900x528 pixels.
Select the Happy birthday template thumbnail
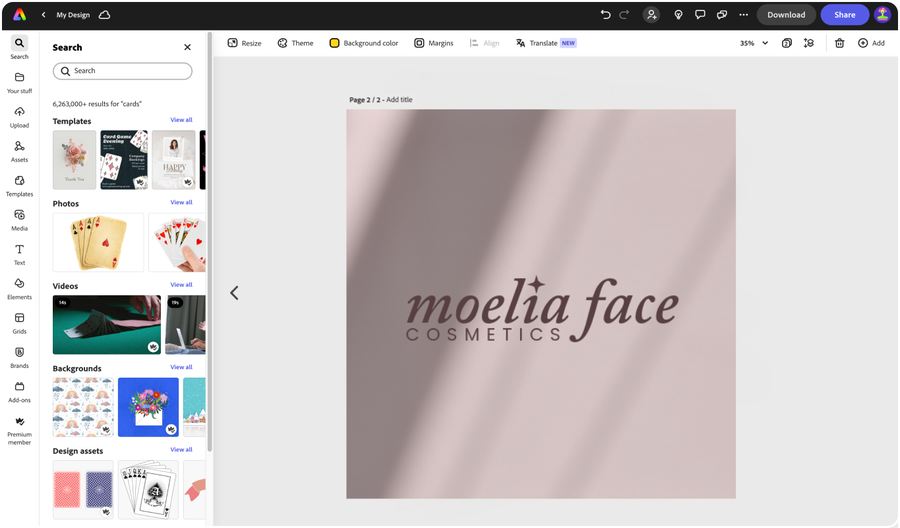pos(174,160)
